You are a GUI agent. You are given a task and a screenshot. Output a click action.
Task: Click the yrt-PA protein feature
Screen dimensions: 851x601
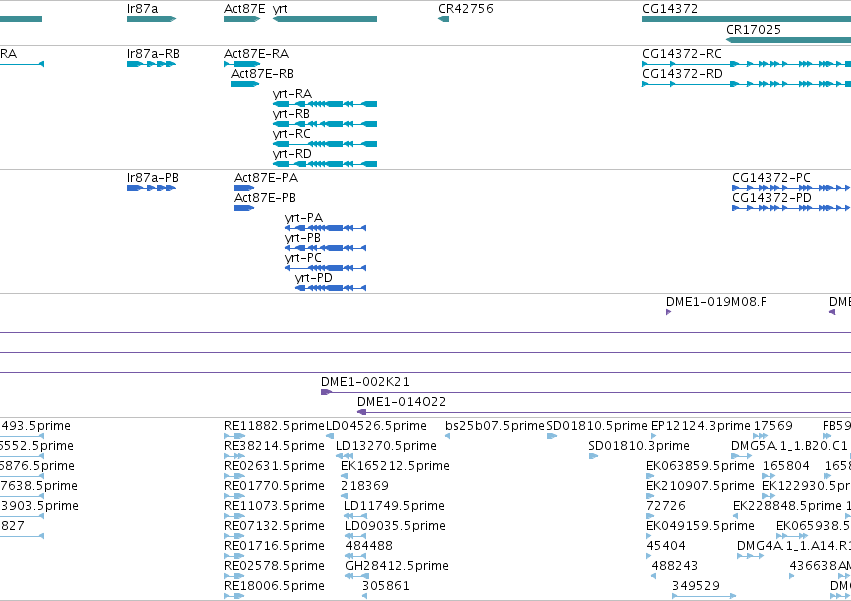326,228
